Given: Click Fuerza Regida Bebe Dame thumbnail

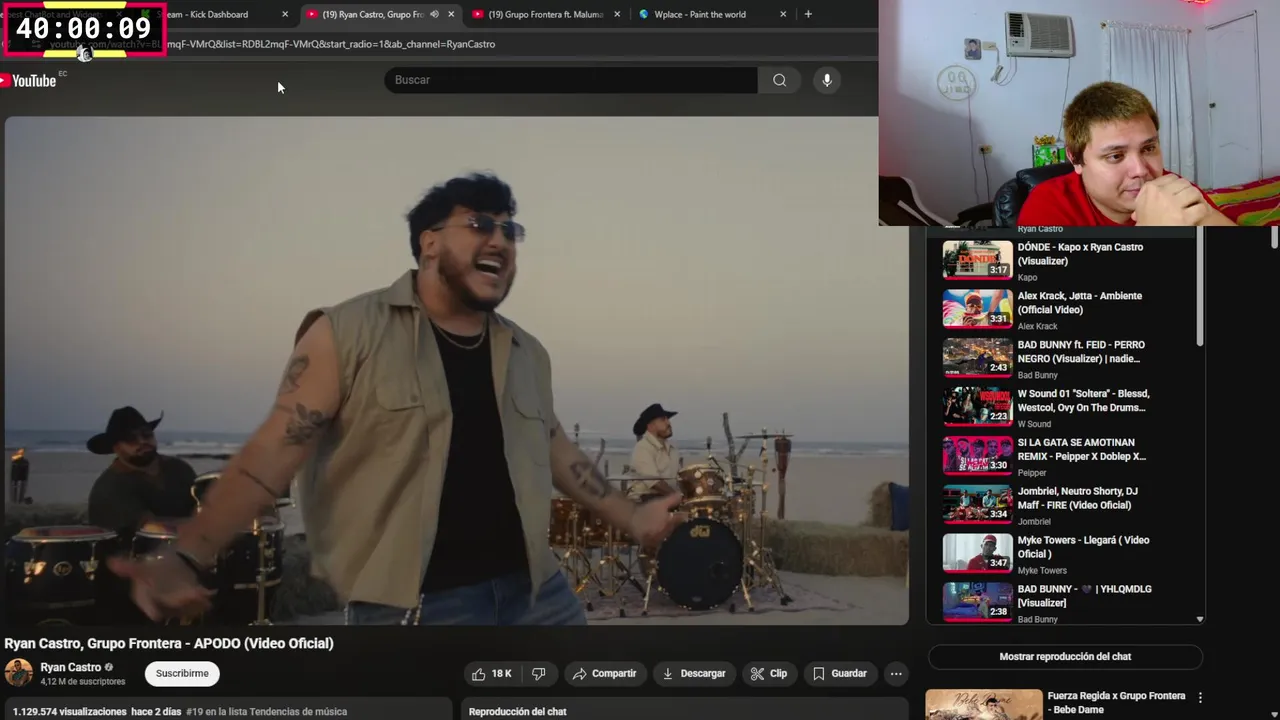Looking at the screenshot, I should tap(984, 705).
